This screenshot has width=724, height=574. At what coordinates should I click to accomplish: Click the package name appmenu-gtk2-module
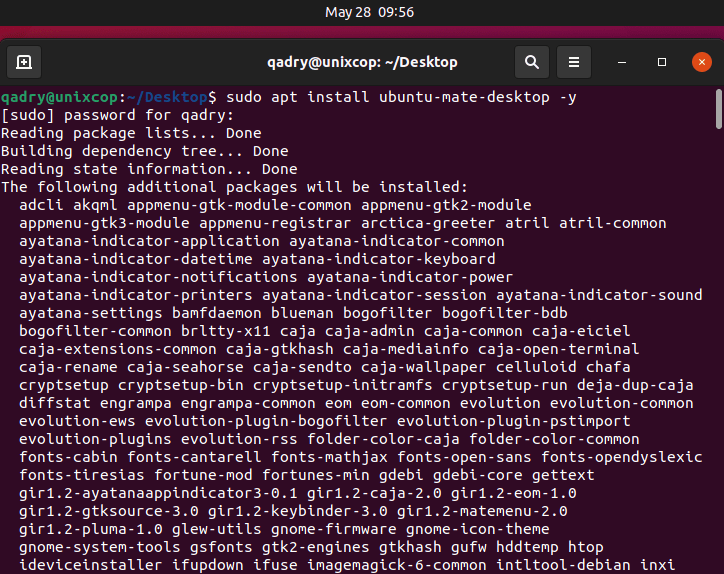[446, 205]
